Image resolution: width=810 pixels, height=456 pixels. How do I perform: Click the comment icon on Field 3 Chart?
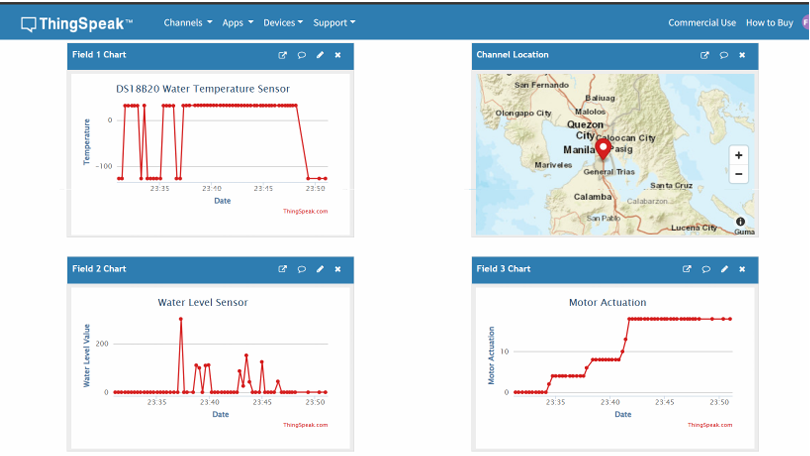click(x=706, y=269)
